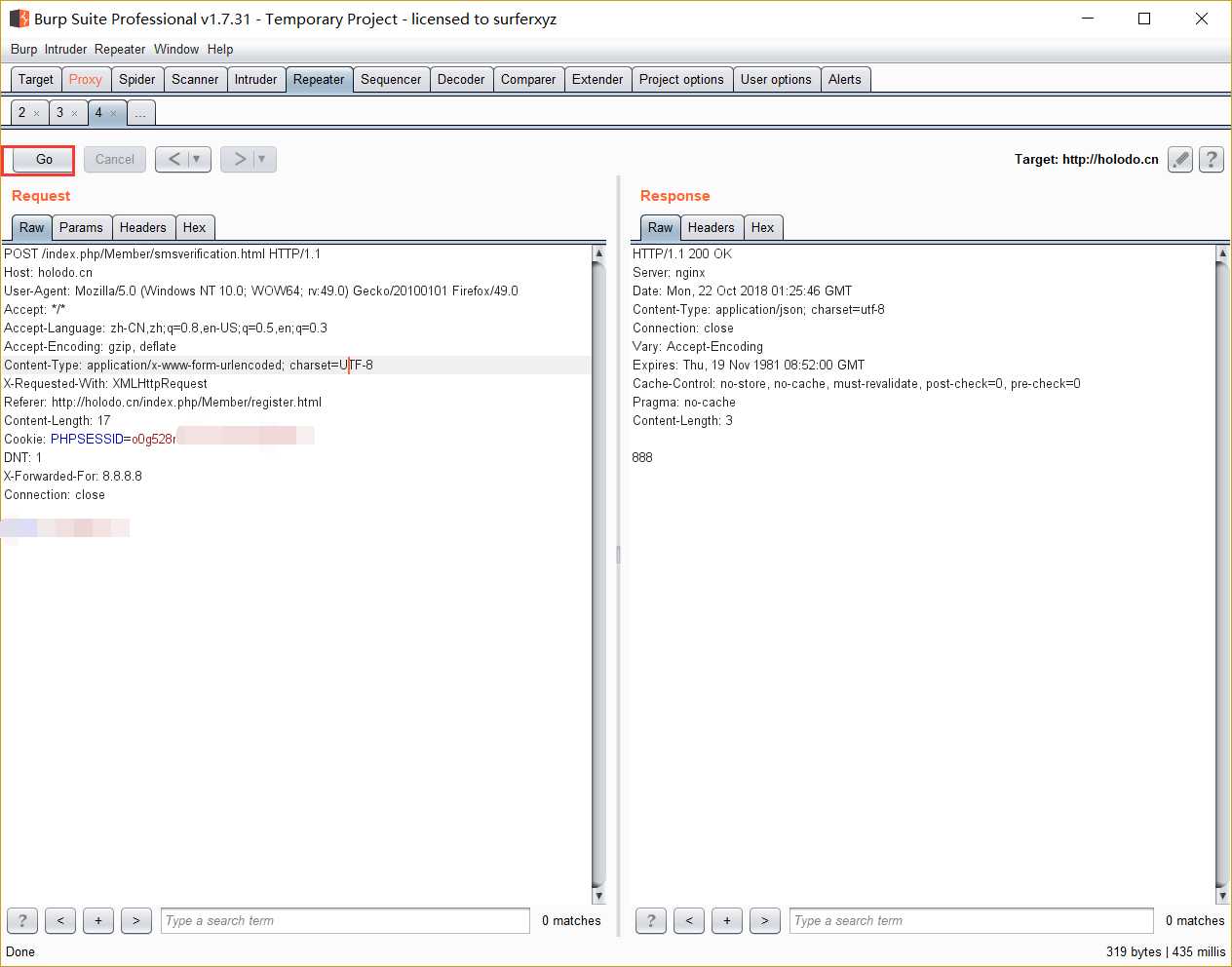Click the Burp Suite logo icon
1232x967 pixels.
(19, 19)
